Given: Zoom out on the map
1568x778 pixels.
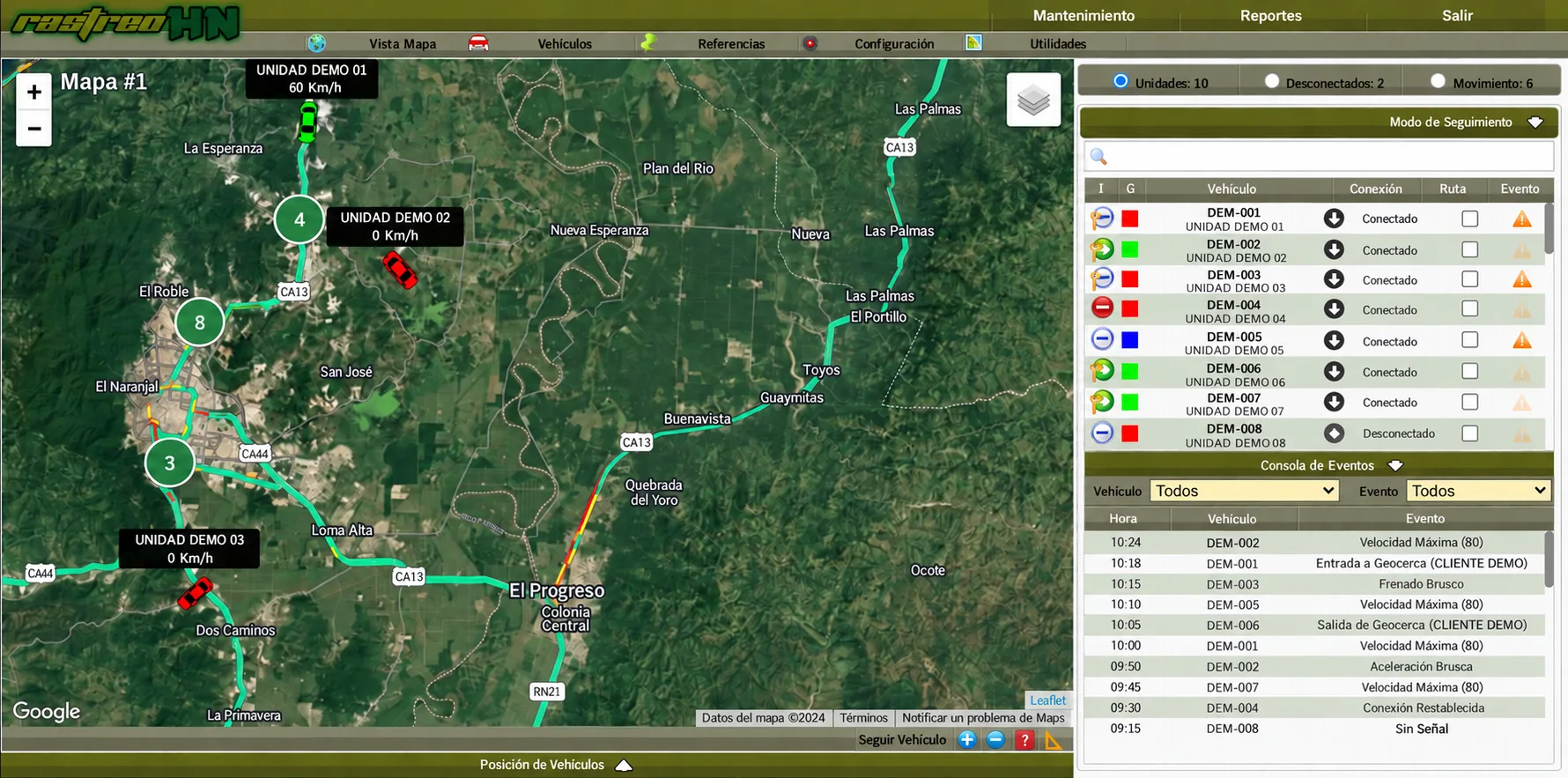Looking at the screenshot, I should [x=34, y=129].
